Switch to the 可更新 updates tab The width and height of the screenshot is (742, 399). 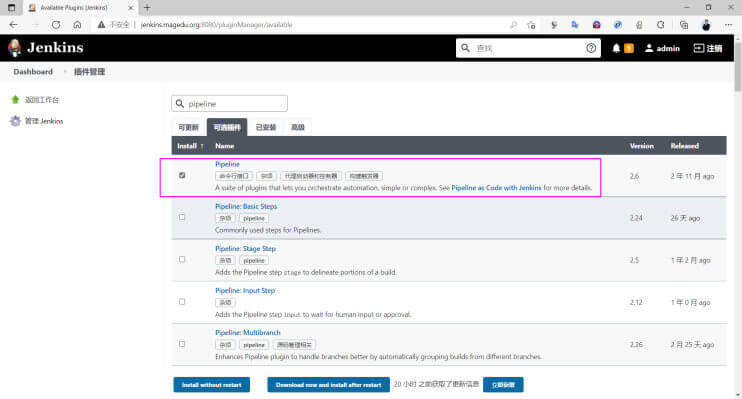188,127
